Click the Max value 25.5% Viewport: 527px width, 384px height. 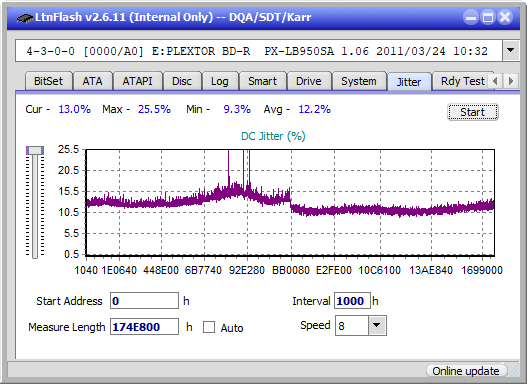(154, 109)
